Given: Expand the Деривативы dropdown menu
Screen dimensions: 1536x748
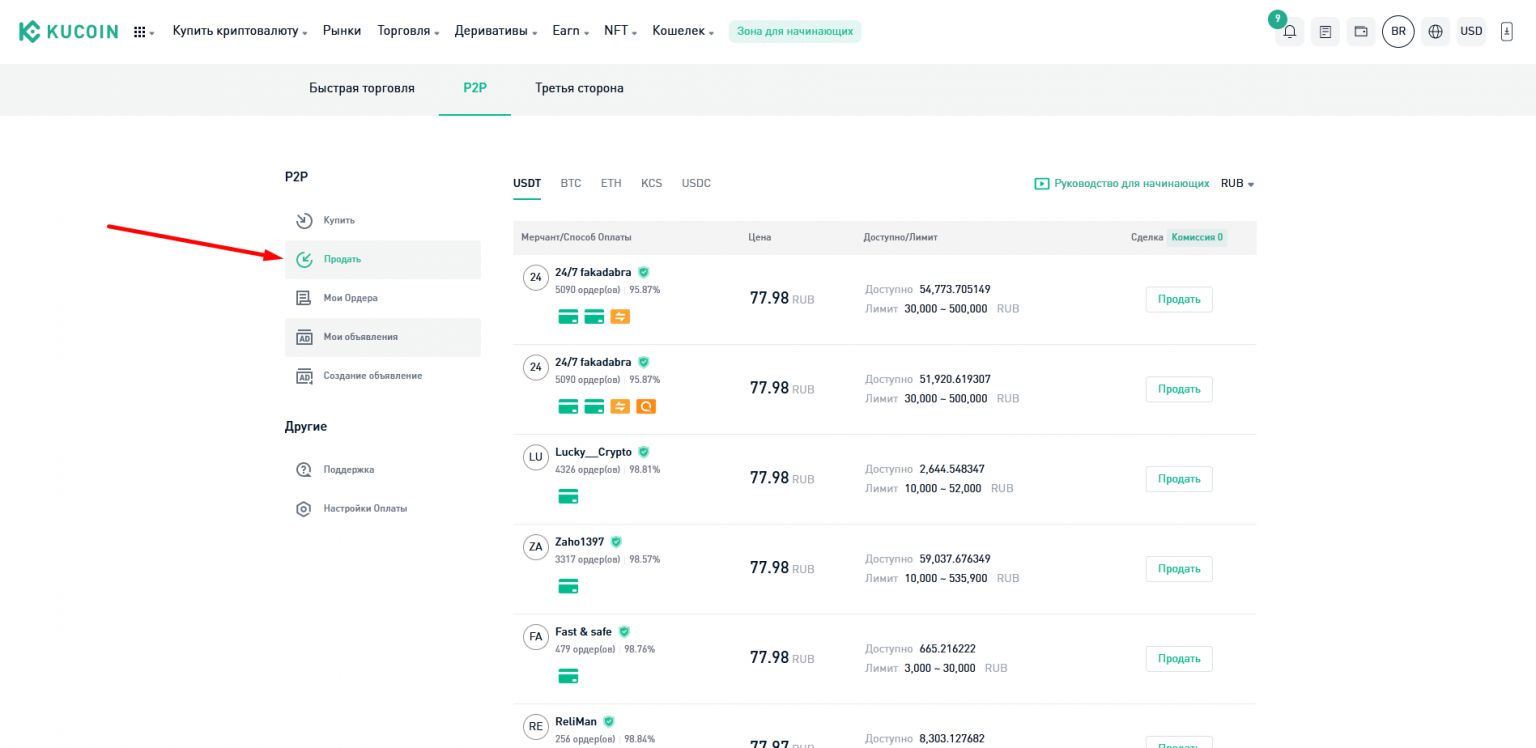Looking at the screenshot, I should point(496,31).
